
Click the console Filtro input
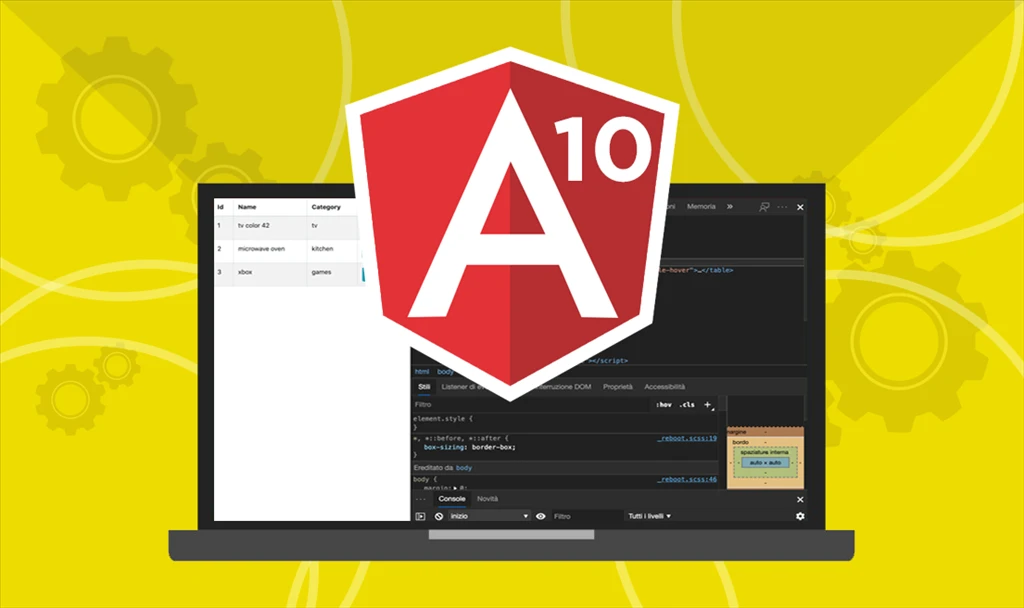[587, 516]
